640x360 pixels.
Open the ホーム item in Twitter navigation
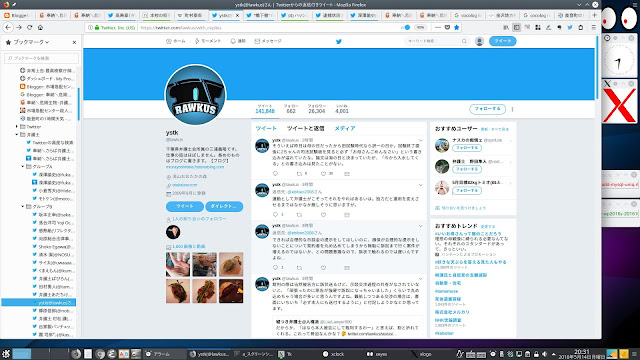click(x=176, y=41)
